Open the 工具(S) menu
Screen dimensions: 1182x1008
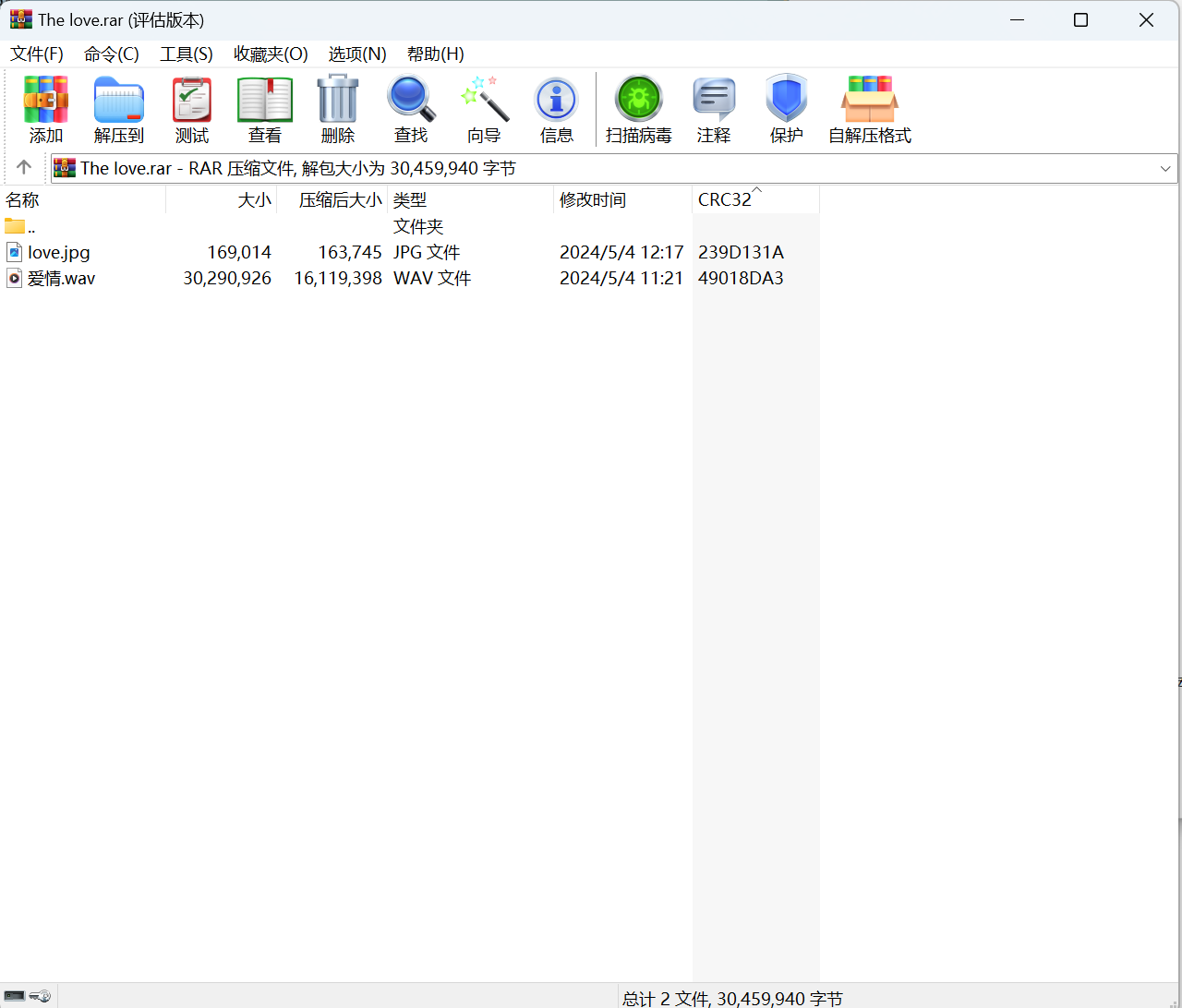pyautogui.click(x=187, y=54)
